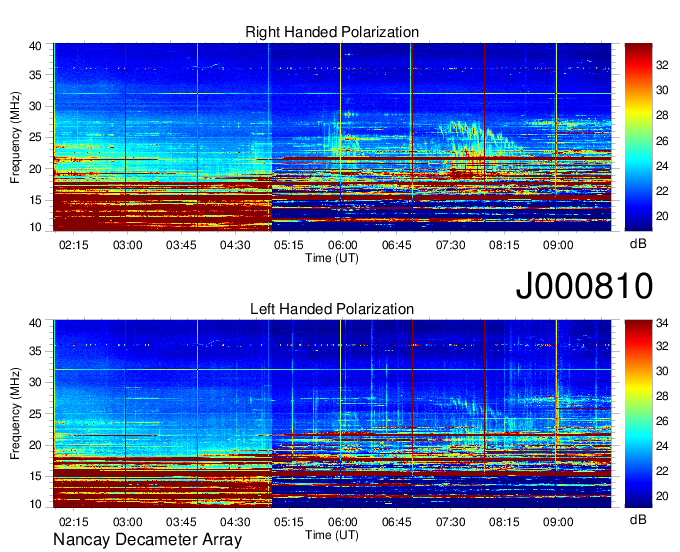Image resolution: width=680 pixels, height=552 pixels.
Task: Click the Right Handed Polarization spectrogram
Action: [x=332, y=137]
